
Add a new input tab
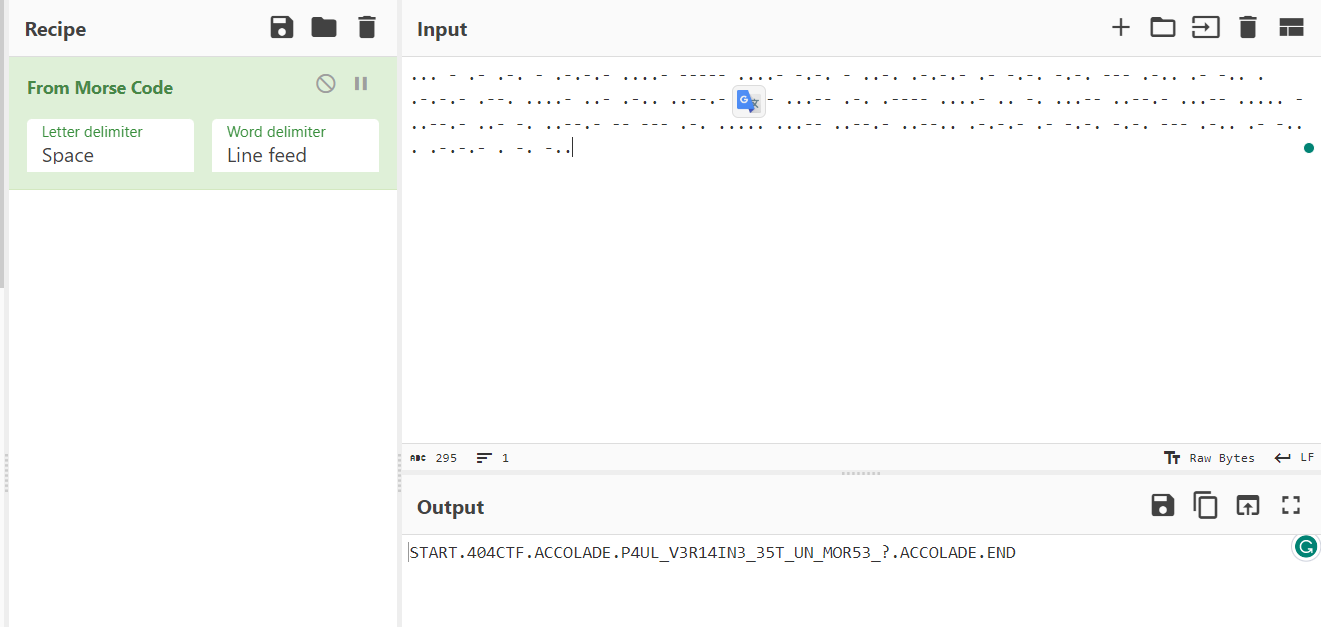[x=1120, y=28]
